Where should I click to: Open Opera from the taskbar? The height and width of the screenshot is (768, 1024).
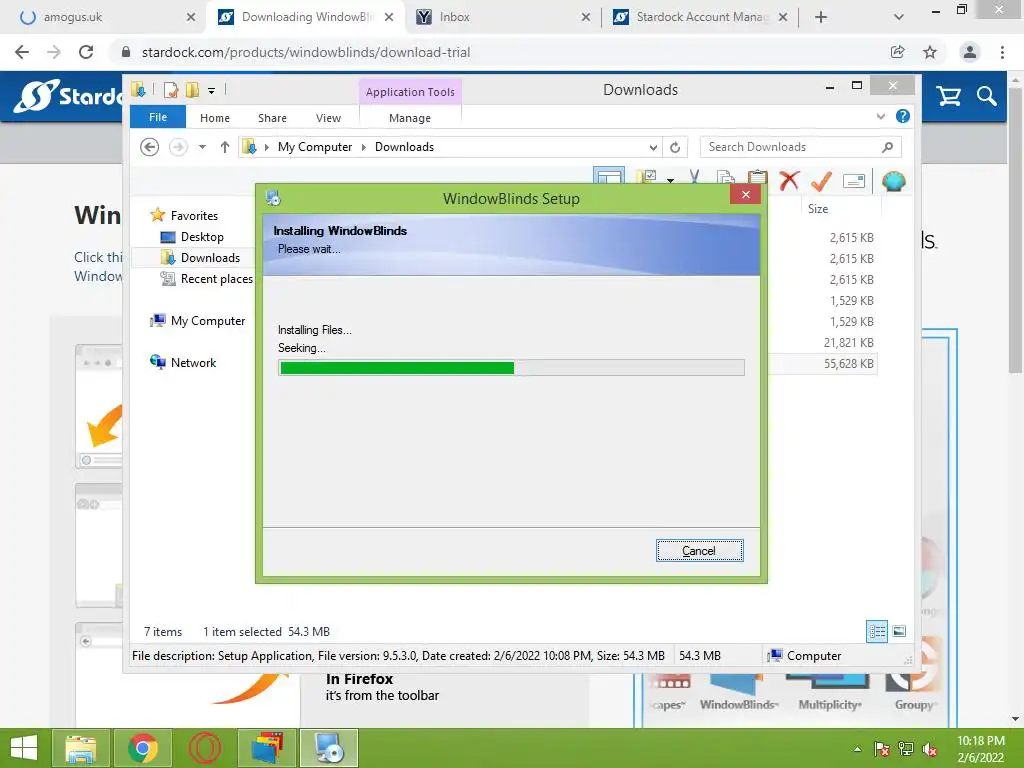click(204, 748)
